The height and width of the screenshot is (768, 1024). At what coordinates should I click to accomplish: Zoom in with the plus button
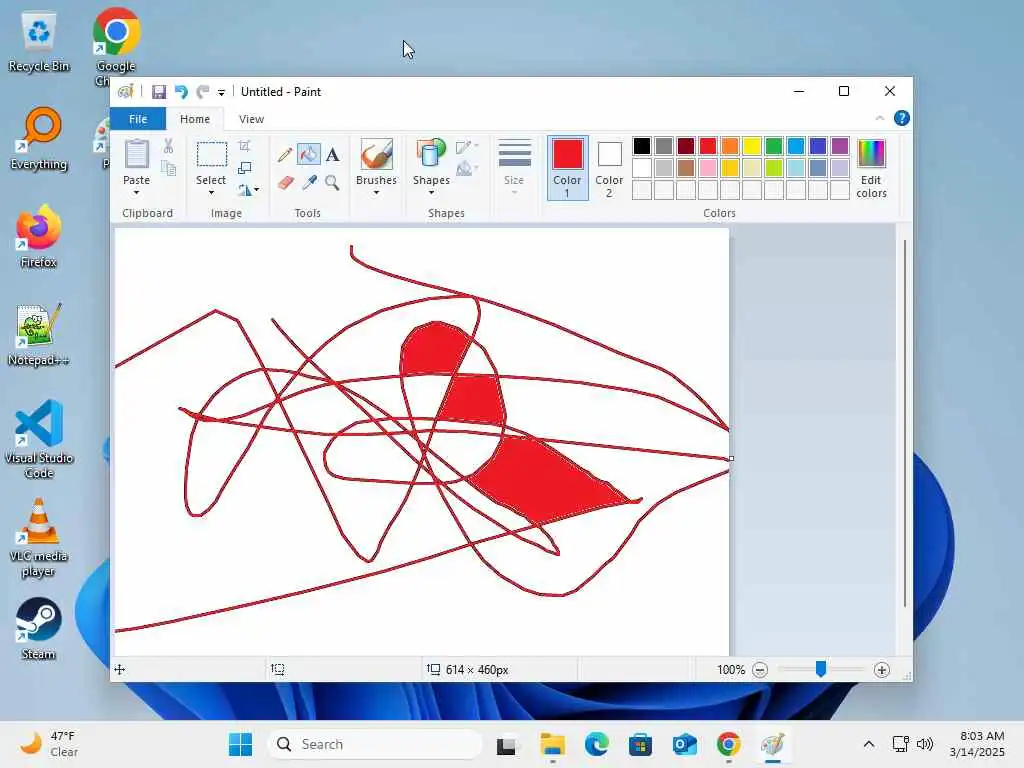pyautogui.click(x=882, y=670)
